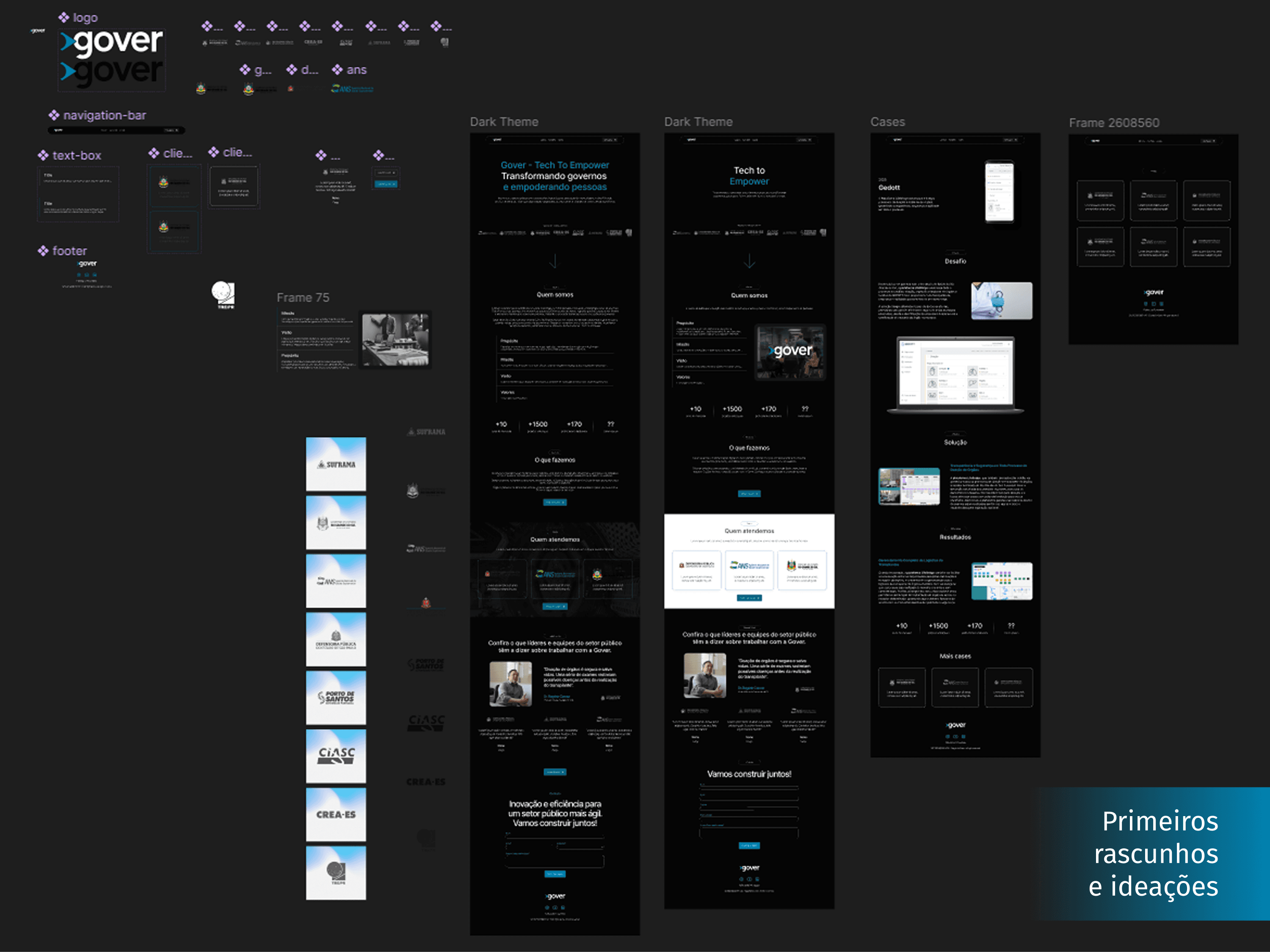Select the CIASC logo tile
This screenshot has height=952, width=1270.
[336, 756]
